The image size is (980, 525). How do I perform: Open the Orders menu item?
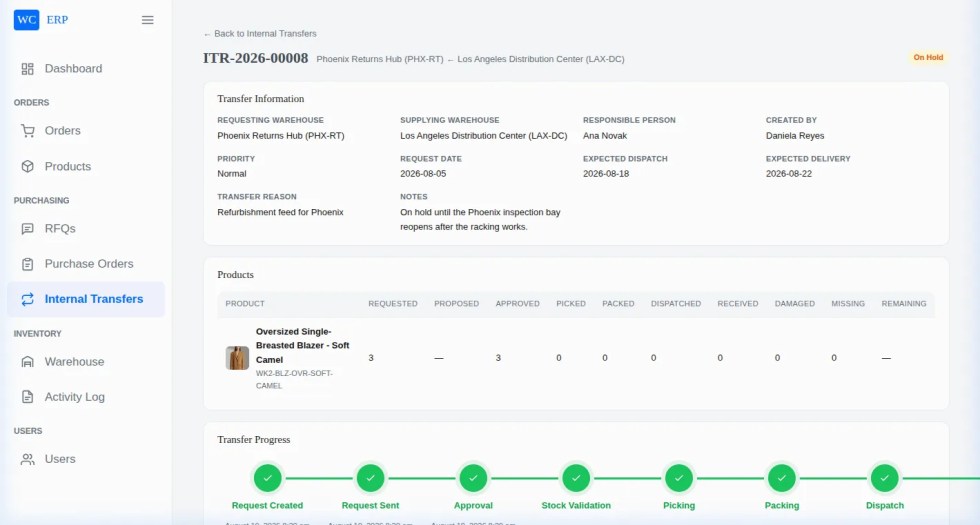pyautogui.click(x=86, y=131)
